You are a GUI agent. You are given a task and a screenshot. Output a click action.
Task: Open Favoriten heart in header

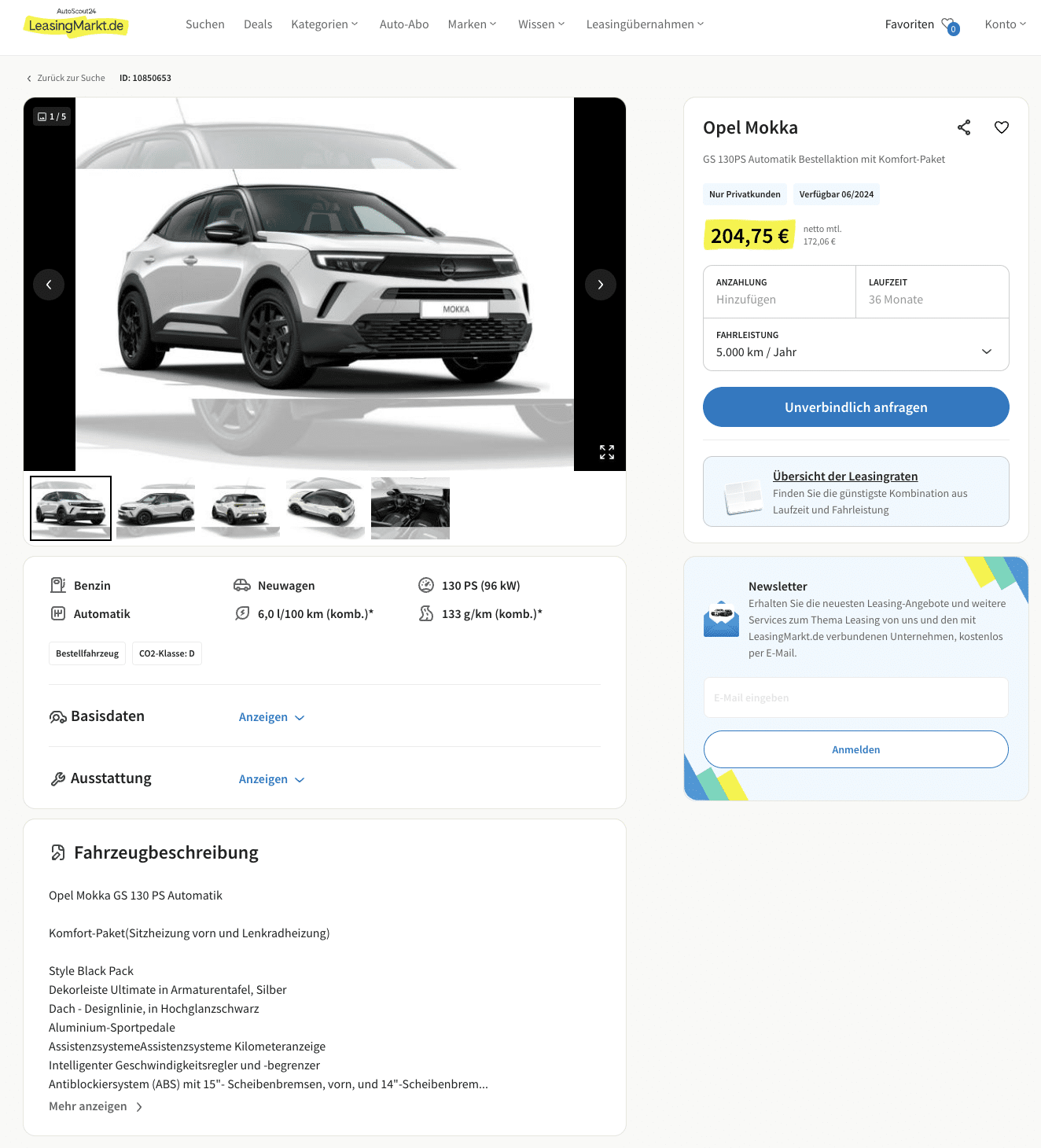click(951, 26)
